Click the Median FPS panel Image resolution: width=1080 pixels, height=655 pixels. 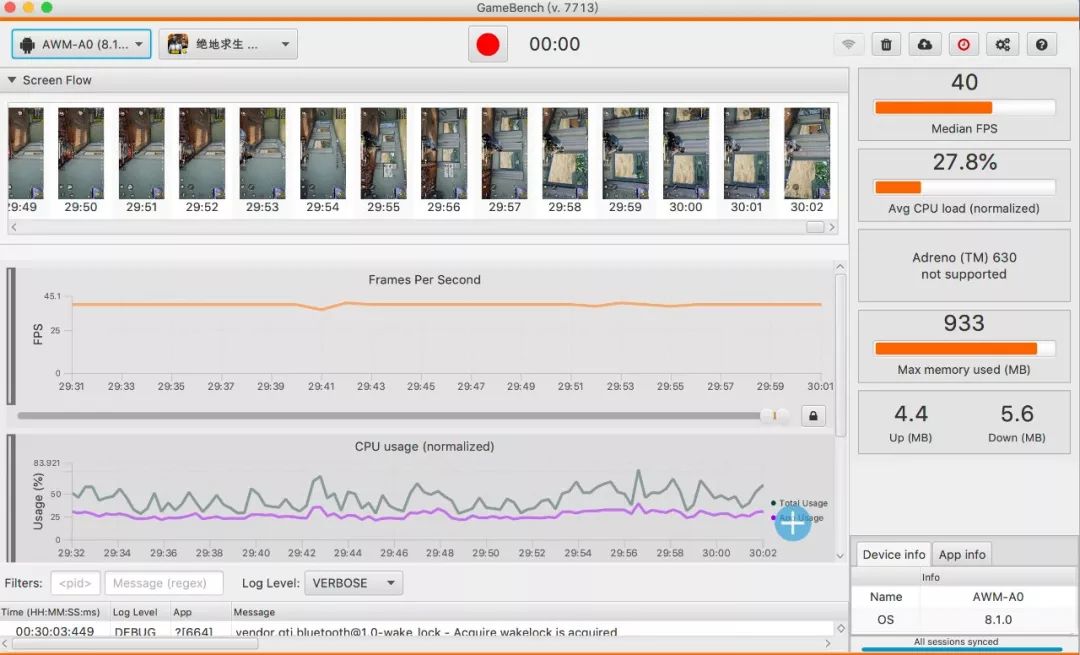pyautogui.click(x=964, y=105)
